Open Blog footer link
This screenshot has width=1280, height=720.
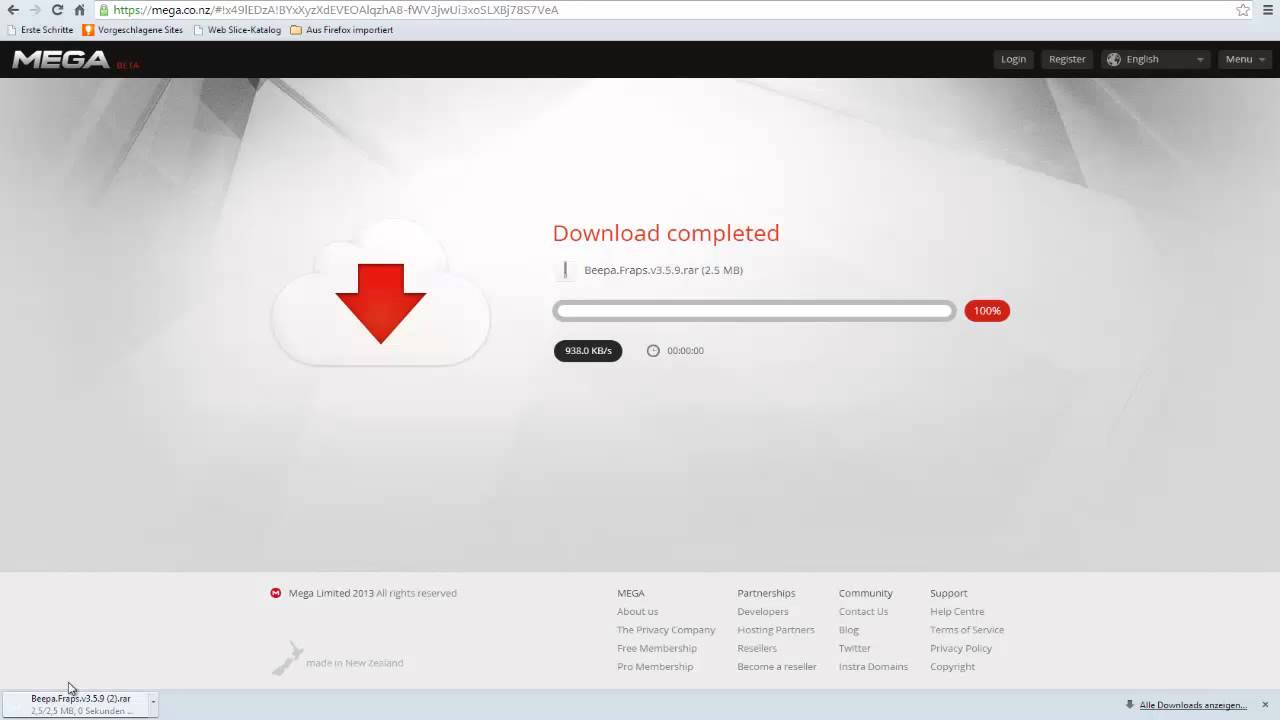coord(849,630)
